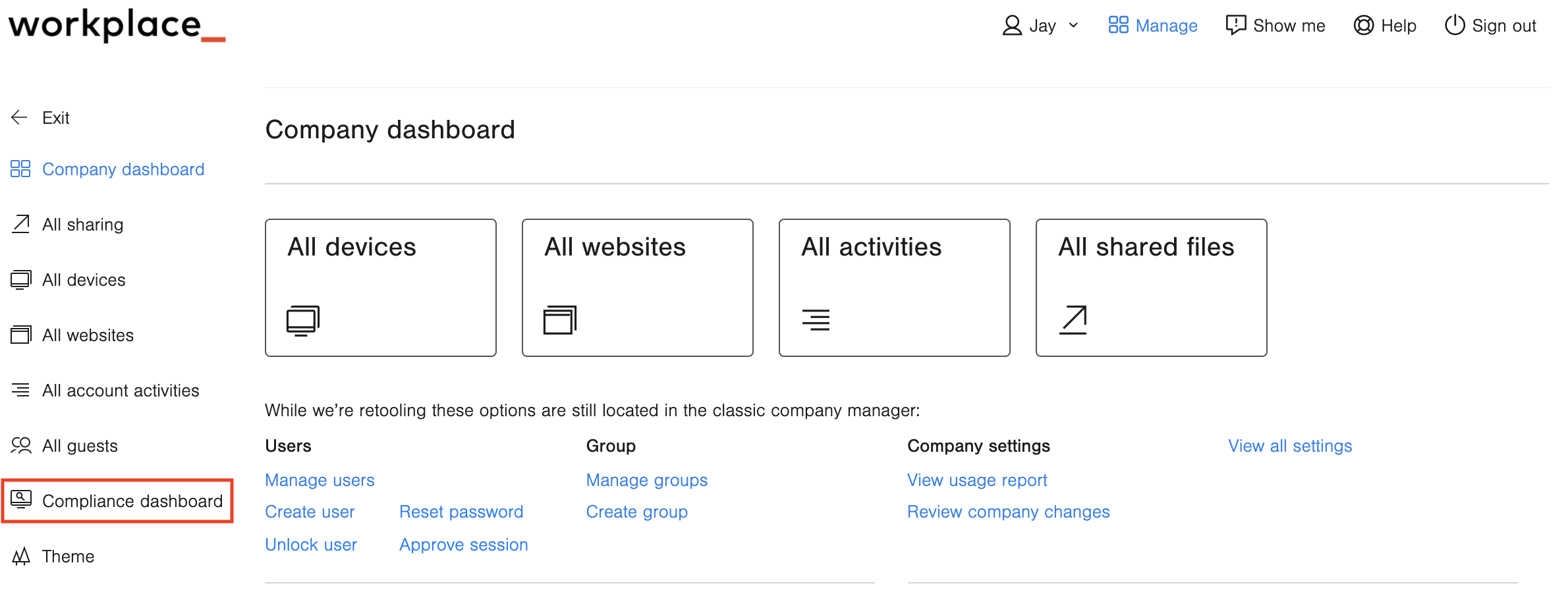Click the back arrow icon beside Exit
1568x594 pixels.
point(19,118)
